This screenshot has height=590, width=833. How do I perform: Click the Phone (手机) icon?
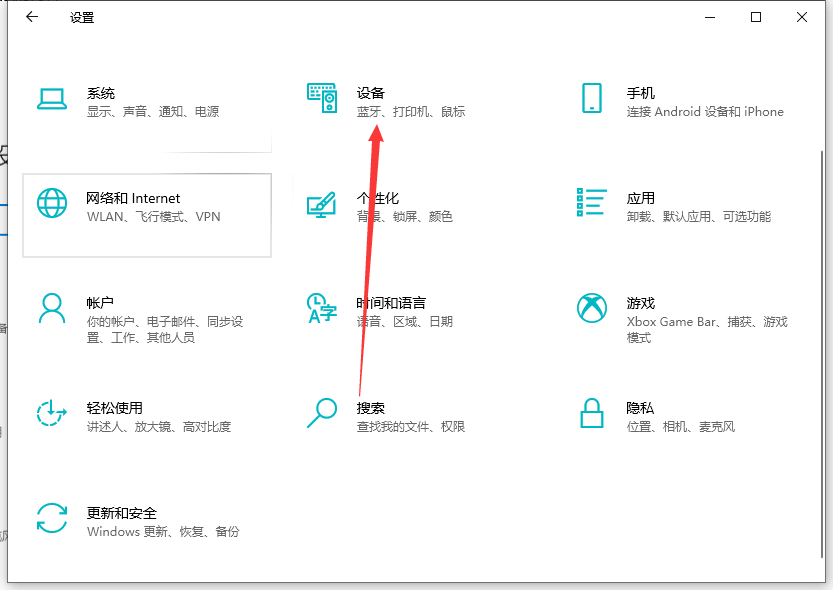[592, 98]
